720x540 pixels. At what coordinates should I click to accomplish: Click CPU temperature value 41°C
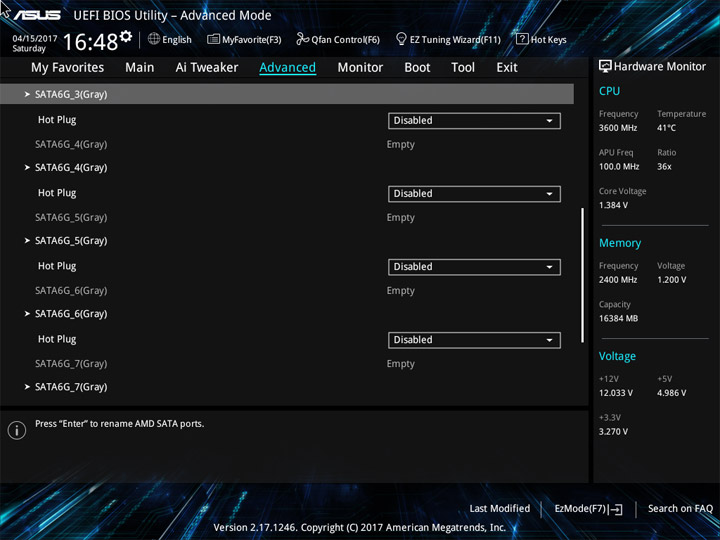pos(666,128)
